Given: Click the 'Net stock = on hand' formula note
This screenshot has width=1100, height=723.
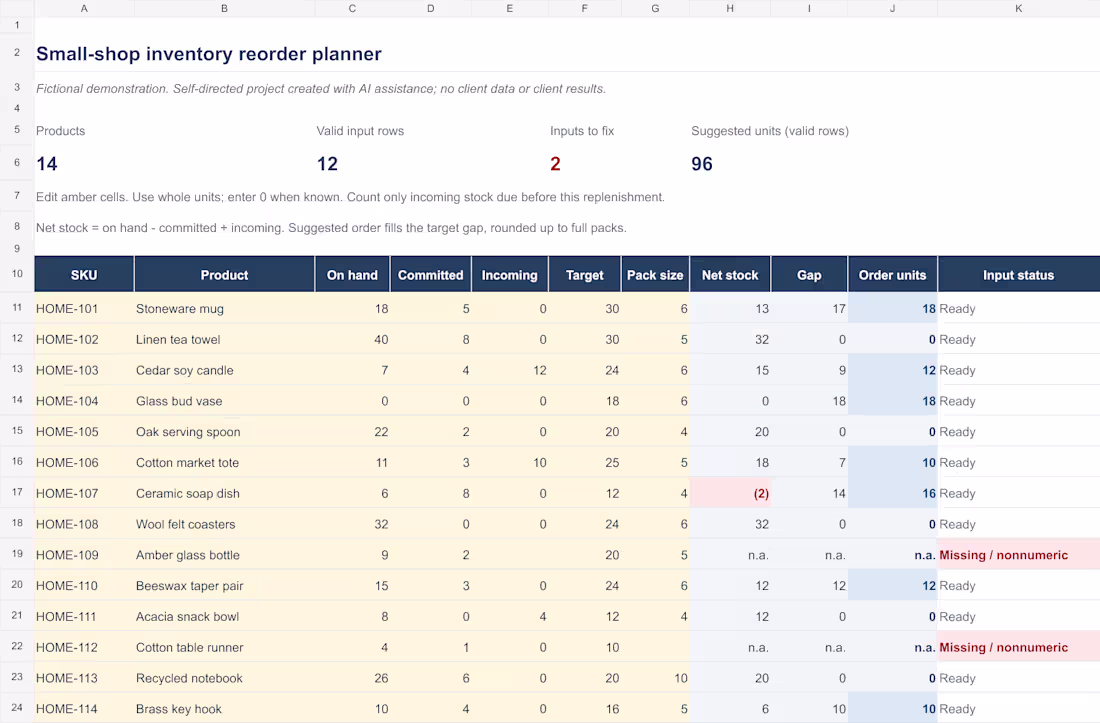Looking at the screenshot, I should coord(331,228).
